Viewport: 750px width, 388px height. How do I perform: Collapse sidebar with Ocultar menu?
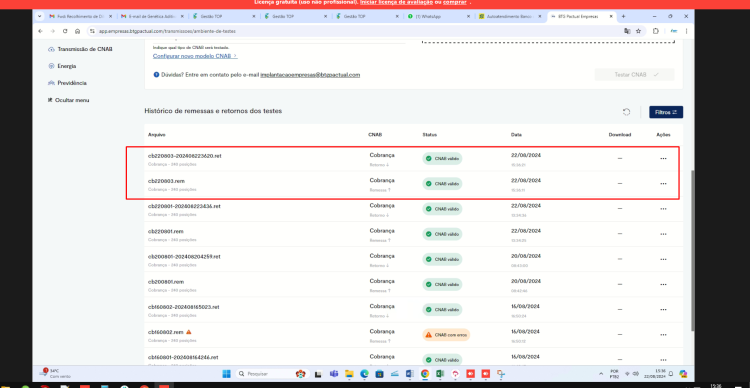point(68,100)
